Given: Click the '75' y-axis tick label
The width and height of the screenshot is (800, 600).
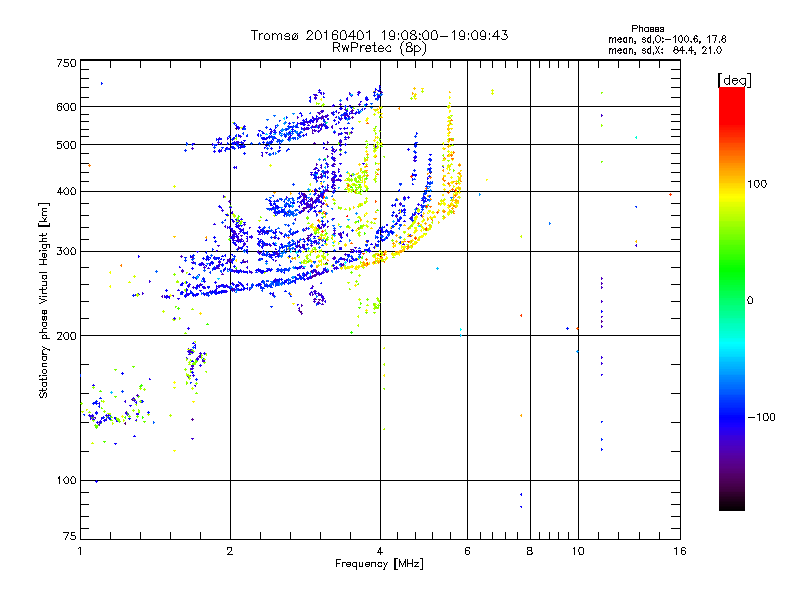Looking at the screenshot, I should pyautogui.click(x=70, y=536).
